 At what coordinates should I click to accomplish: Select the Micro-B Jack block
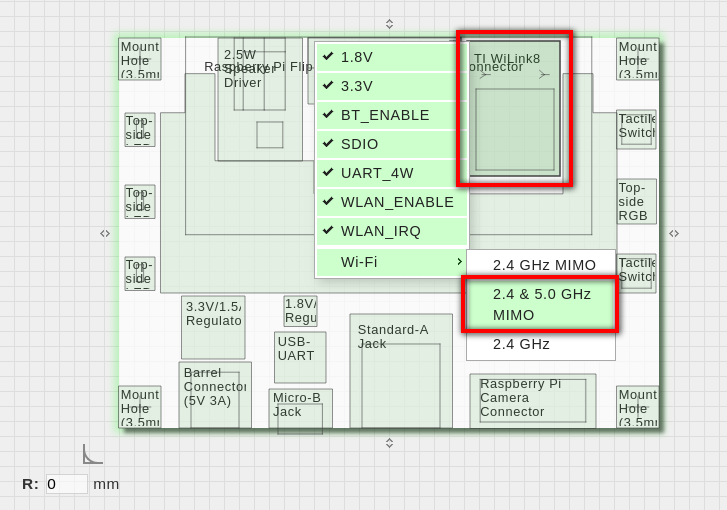[x=300, y=408]
